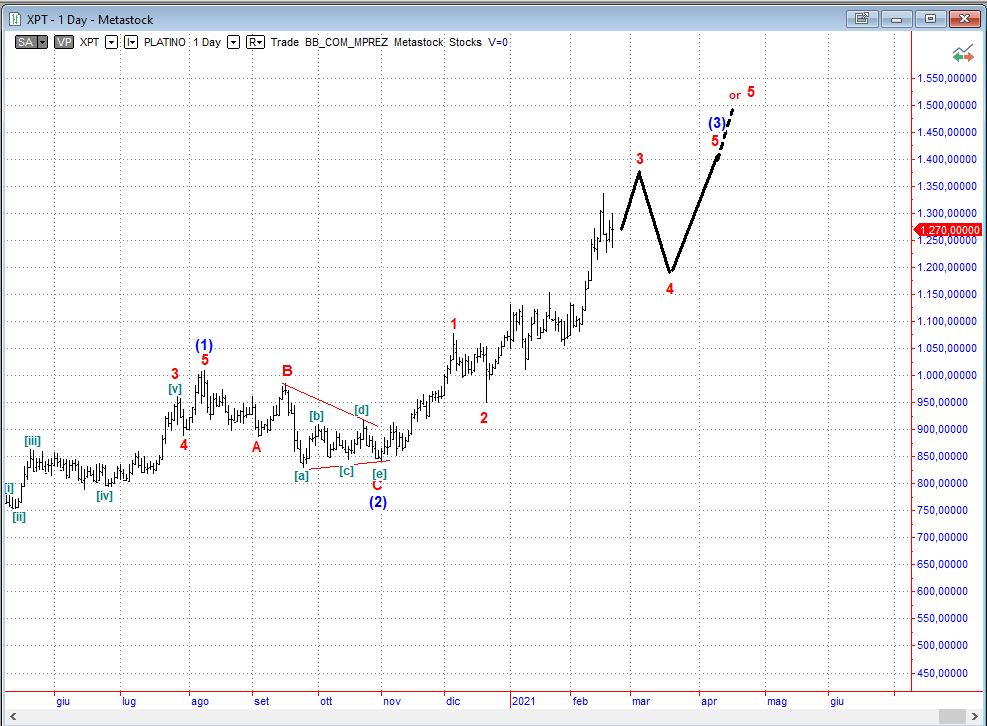Expand the dropdown arrow after XPT
987x726 pixels.
tap(111, 42)
